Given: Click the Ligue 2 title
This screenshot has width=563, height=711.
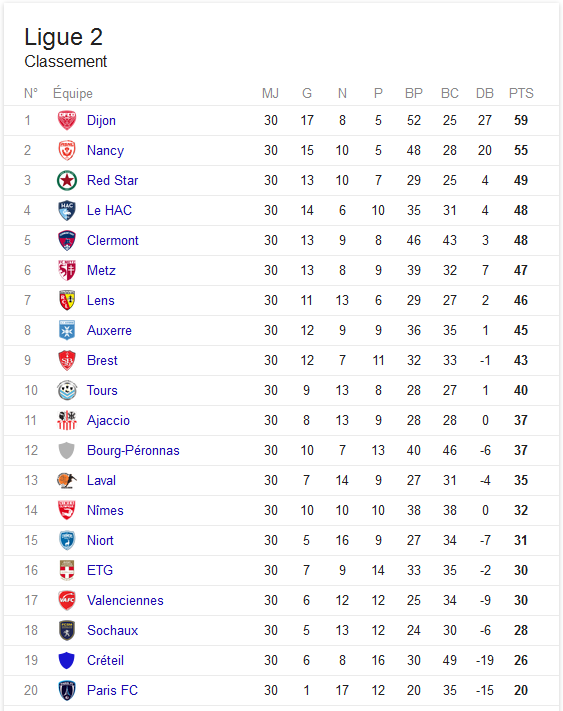Looking at the screenshot, I should (63, 37).
